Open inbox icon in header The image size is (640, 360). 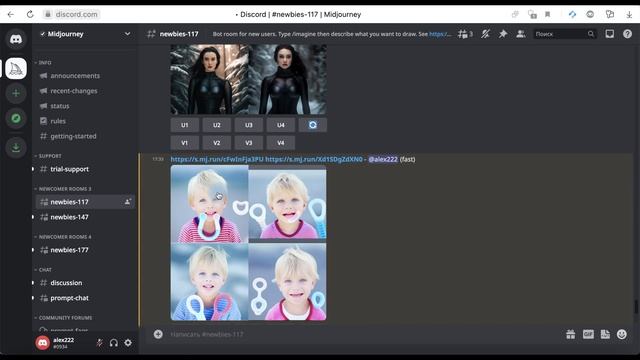[x=609, y=34]
